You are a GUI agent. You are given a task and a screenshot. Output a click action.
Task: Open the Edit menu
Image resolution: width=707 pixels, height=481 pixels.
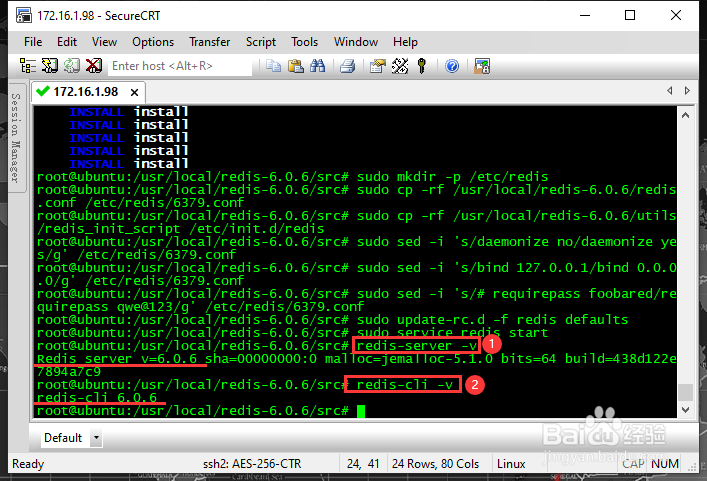tap(67, 42)
